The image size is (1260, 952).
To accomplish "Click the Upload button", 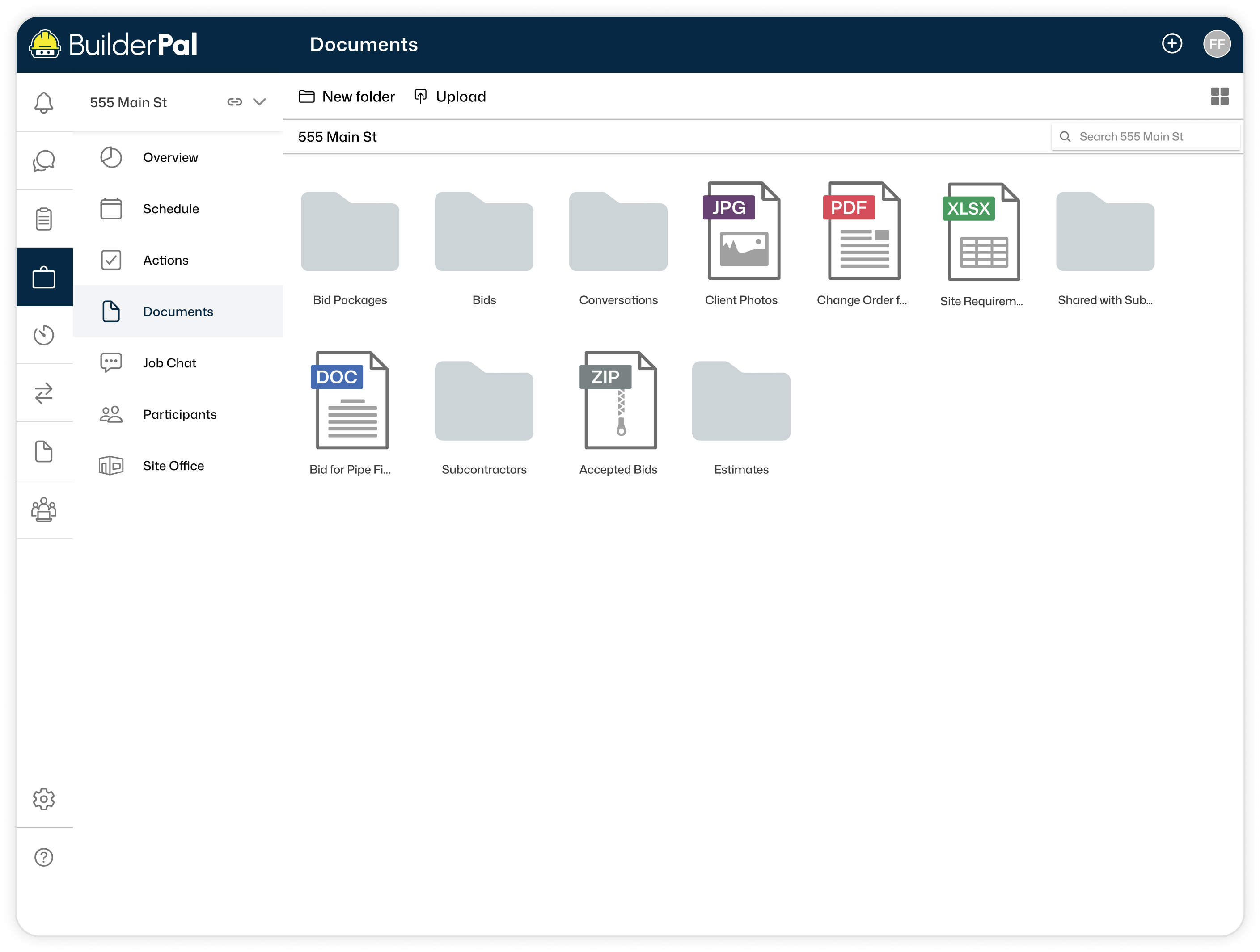I will click(x=449, y=96).
